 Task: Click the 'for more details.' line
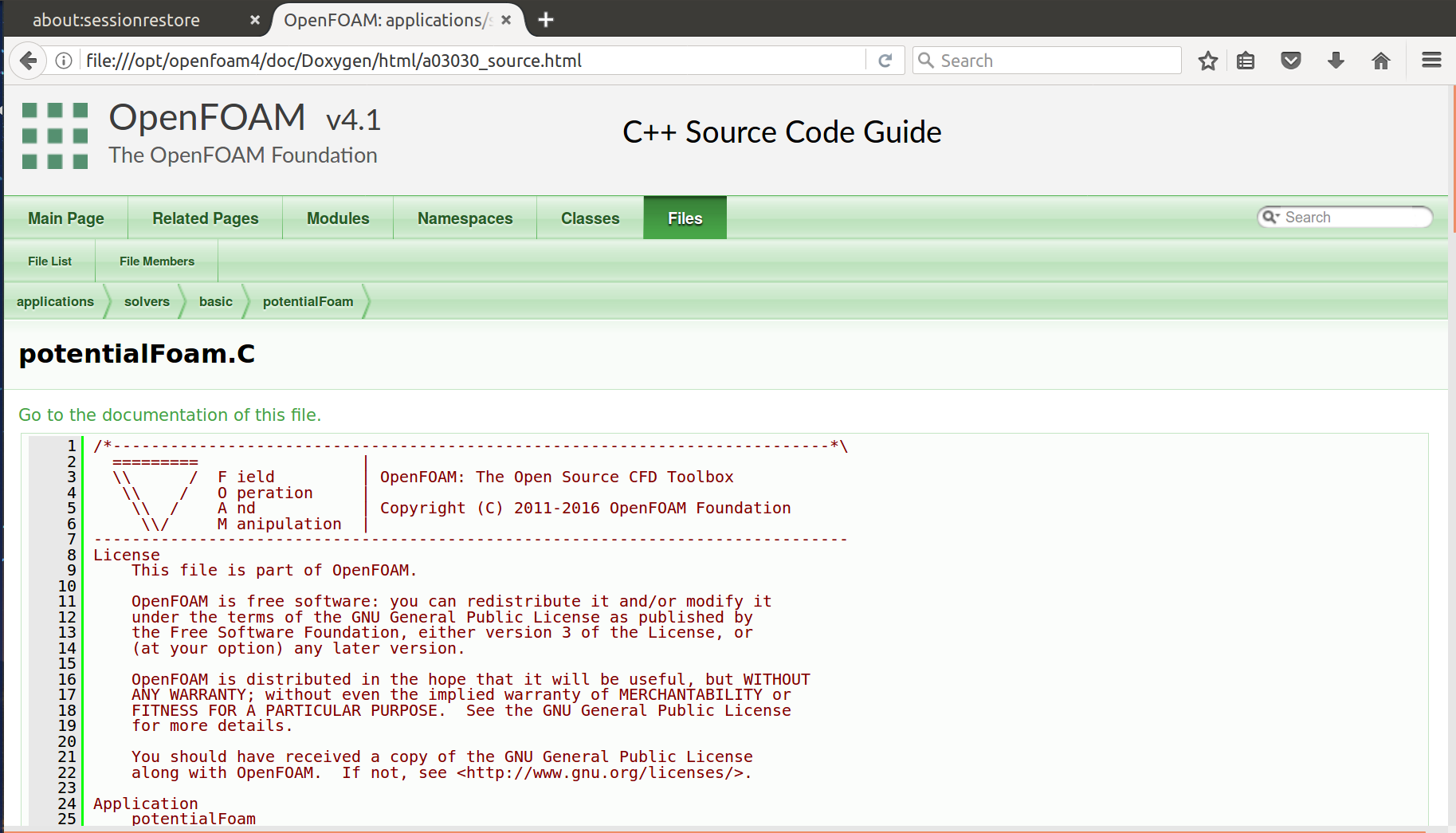pyautogui.click(x=212, y=726)
